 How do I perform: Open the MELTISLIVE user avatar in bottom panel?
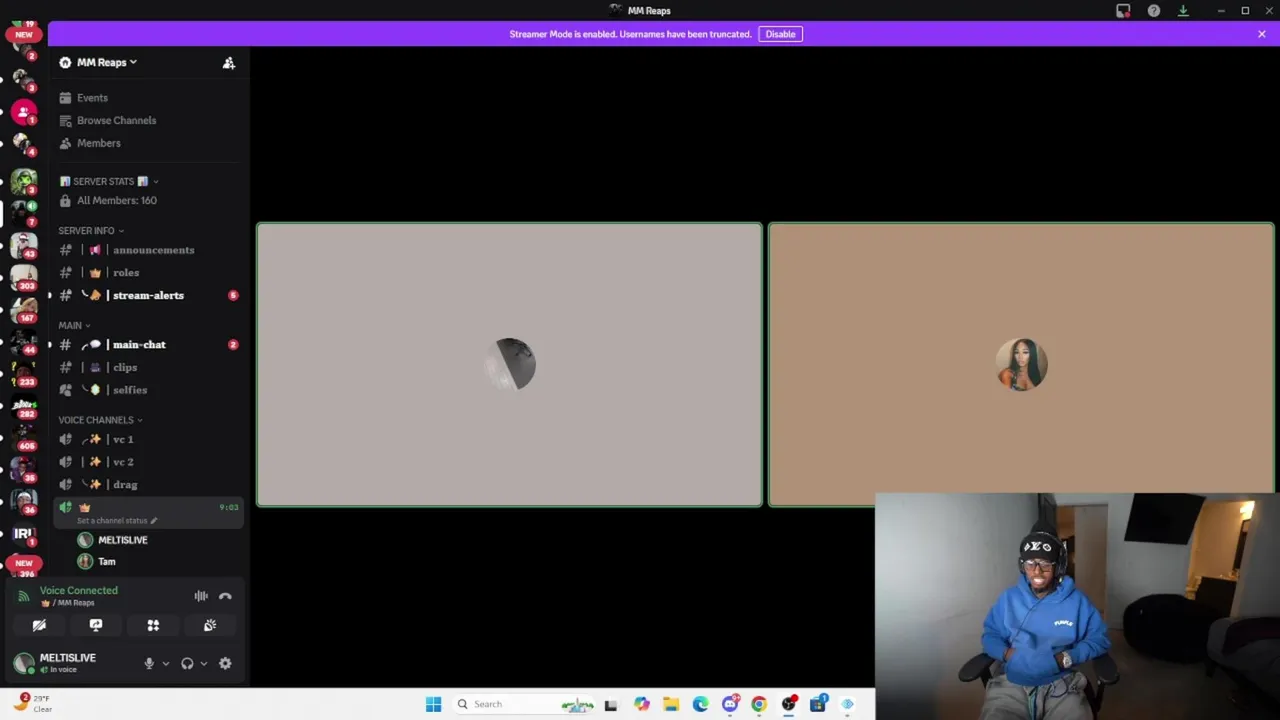[x=24, y=663]
